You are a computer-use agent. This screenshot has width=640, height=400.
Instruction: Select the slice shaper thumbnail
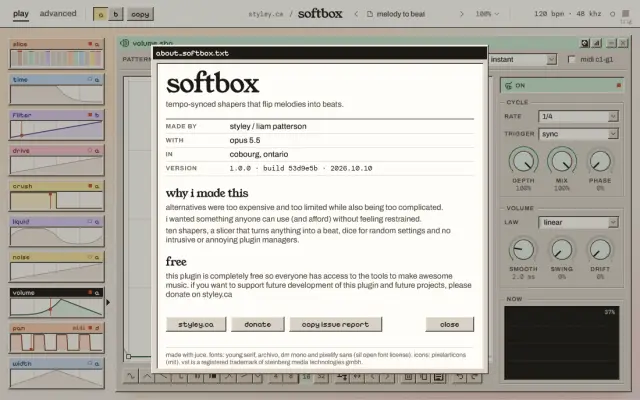pos(56,58)
